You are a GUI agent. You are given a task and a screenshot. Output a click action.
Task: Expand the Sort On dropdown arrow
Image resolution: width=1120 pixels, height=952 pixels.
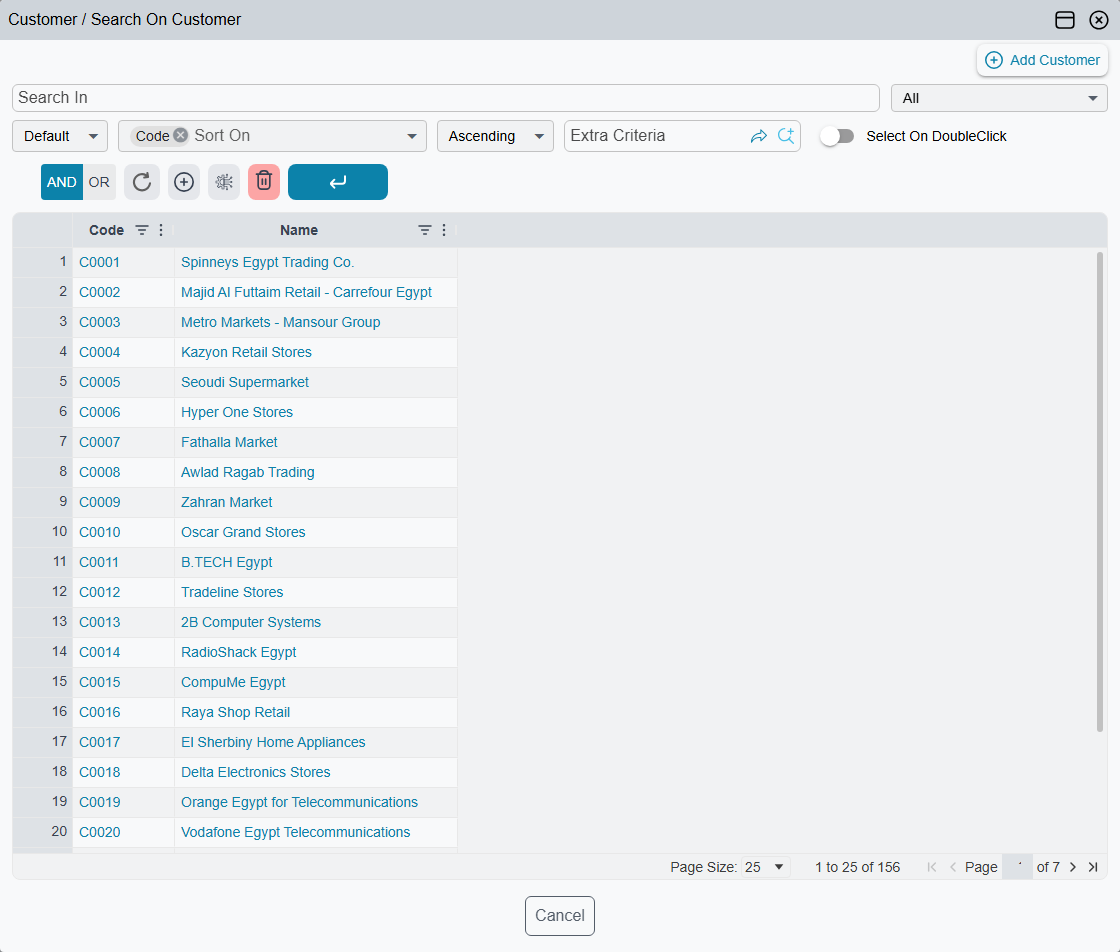pyautogui.click(x=411, y=136)
